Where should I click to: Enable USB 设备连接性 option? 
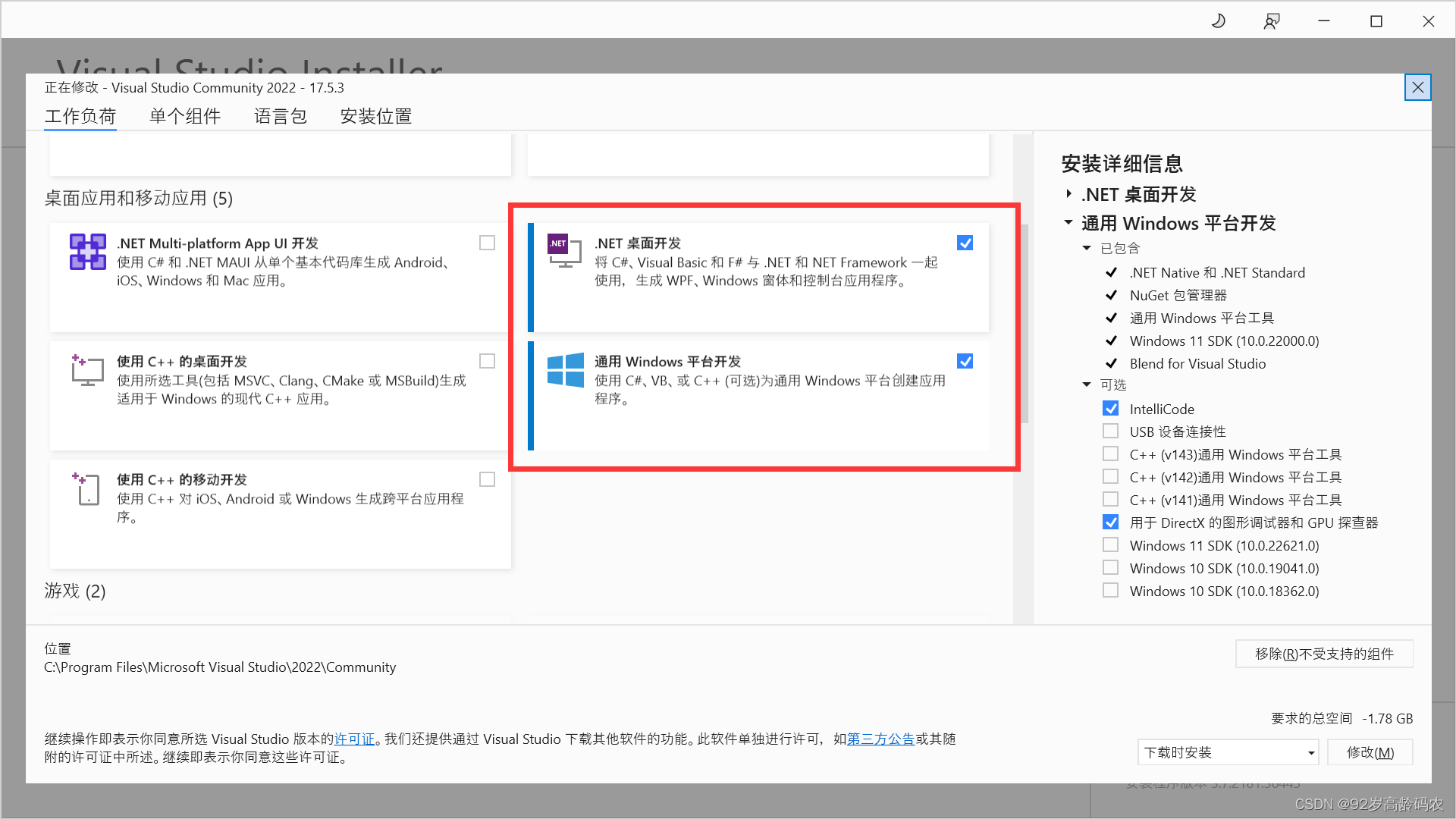tap(1110, 431)
